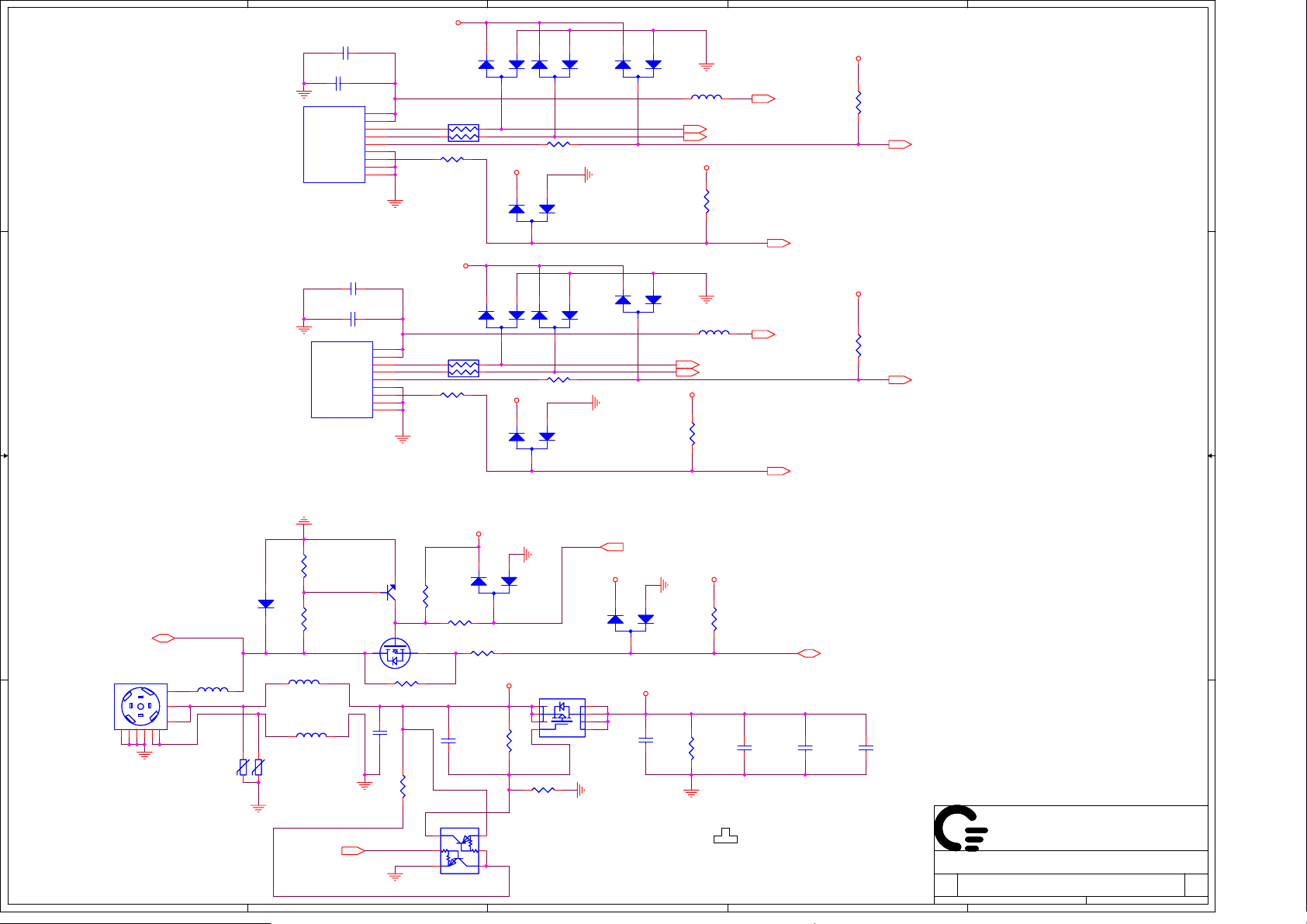The width and height of the screenshot is (1307, 924).
Task: Select the ground symbol beneath the circular connector
Action: point(144,753)
